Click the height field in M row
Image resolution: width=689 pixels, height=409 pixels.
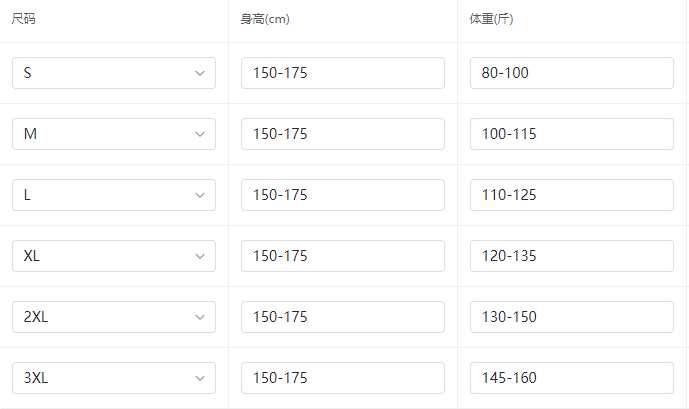pos(343,134)
